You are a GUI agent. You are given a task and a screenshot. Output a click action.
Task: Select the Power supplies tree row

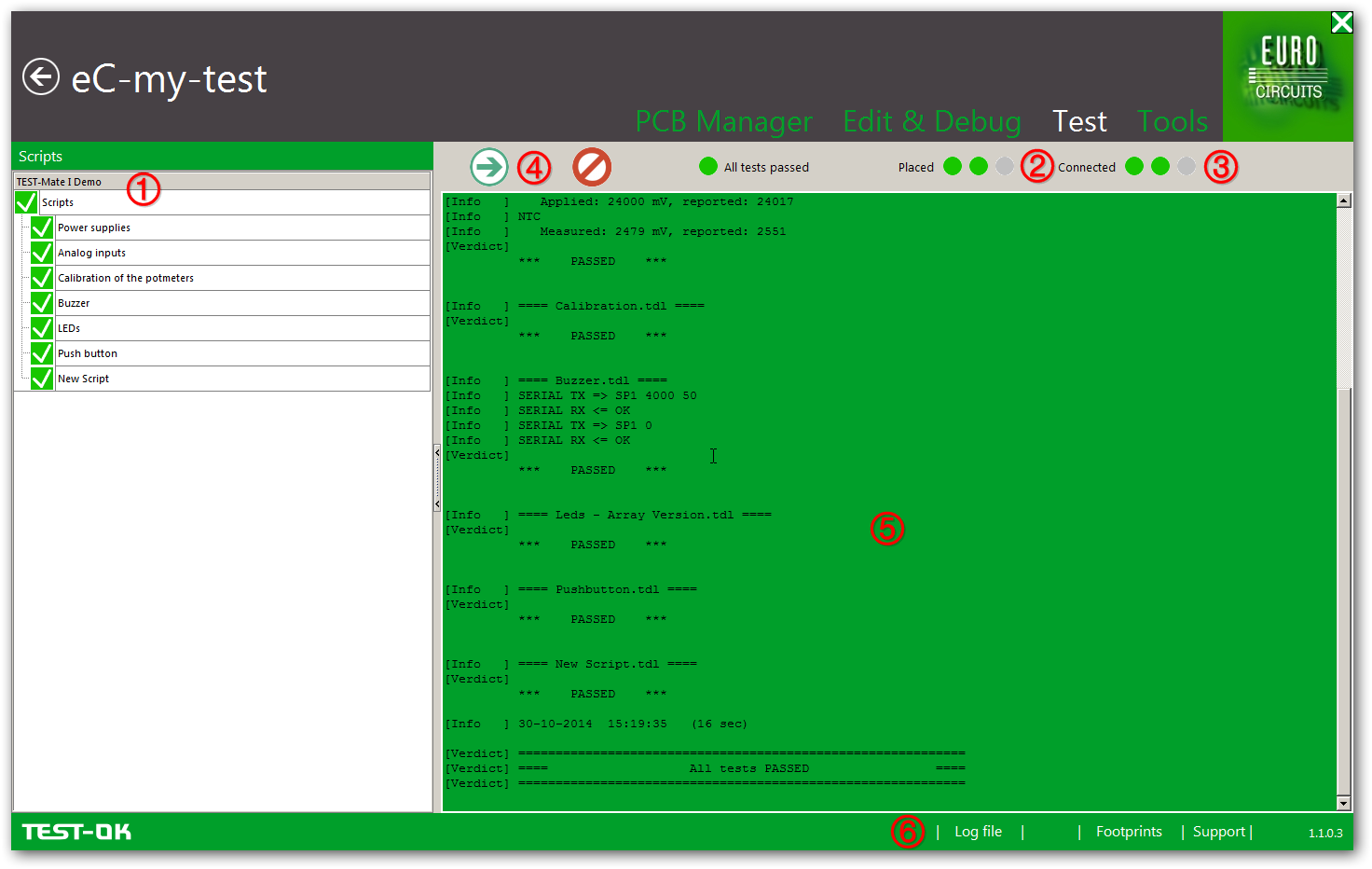click(x=242, y=228)
